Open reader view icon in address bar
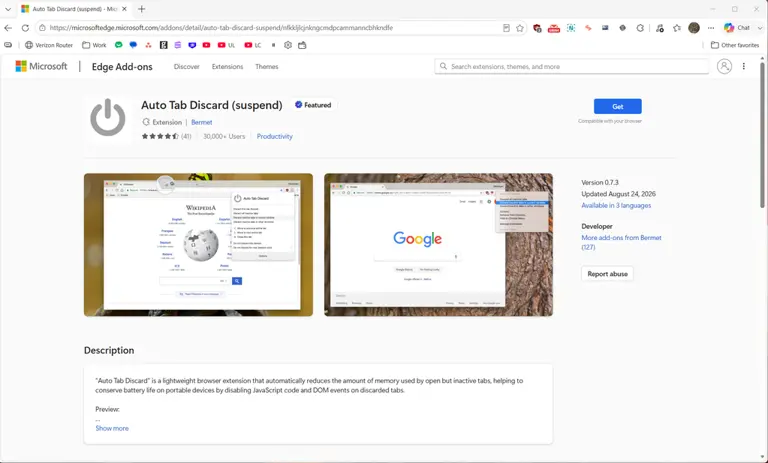Screen dimensions: 768x463 [x=506, y=28]
